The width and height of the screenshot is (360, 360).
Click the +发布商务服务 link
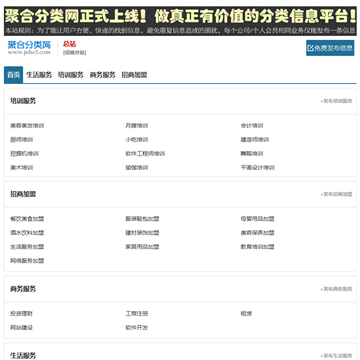click(336, 289)
